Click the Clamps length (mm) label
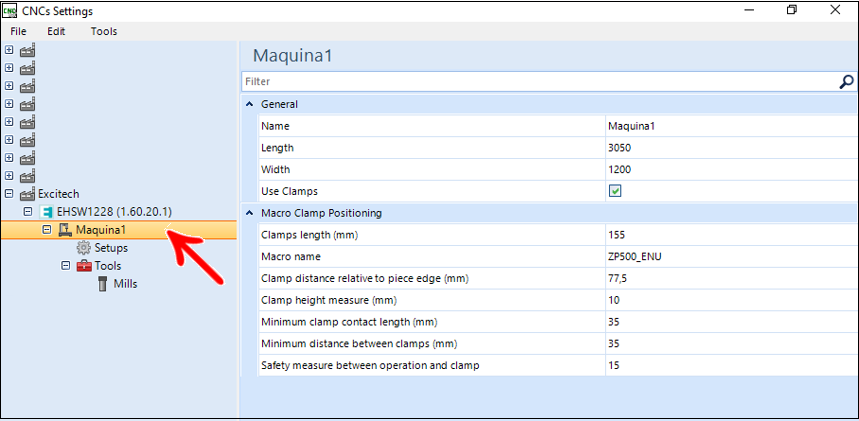 click(x=312, y=235)
